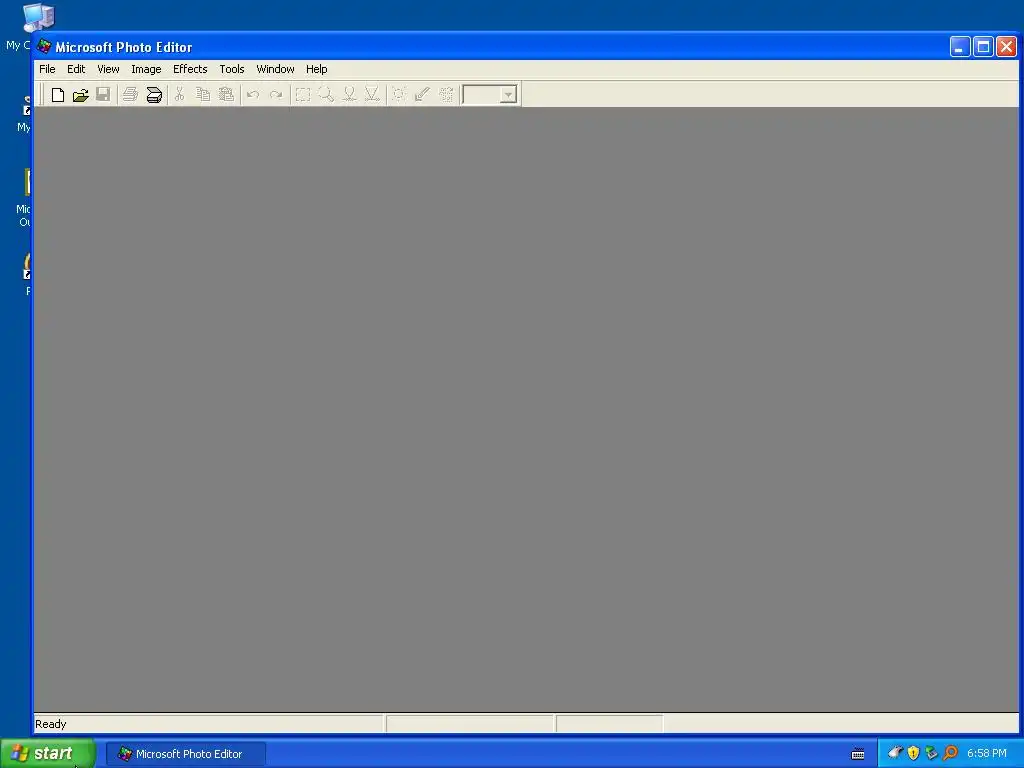1024x768 pixels.
Task: Open the Image menu
Action: pos(146,69)
